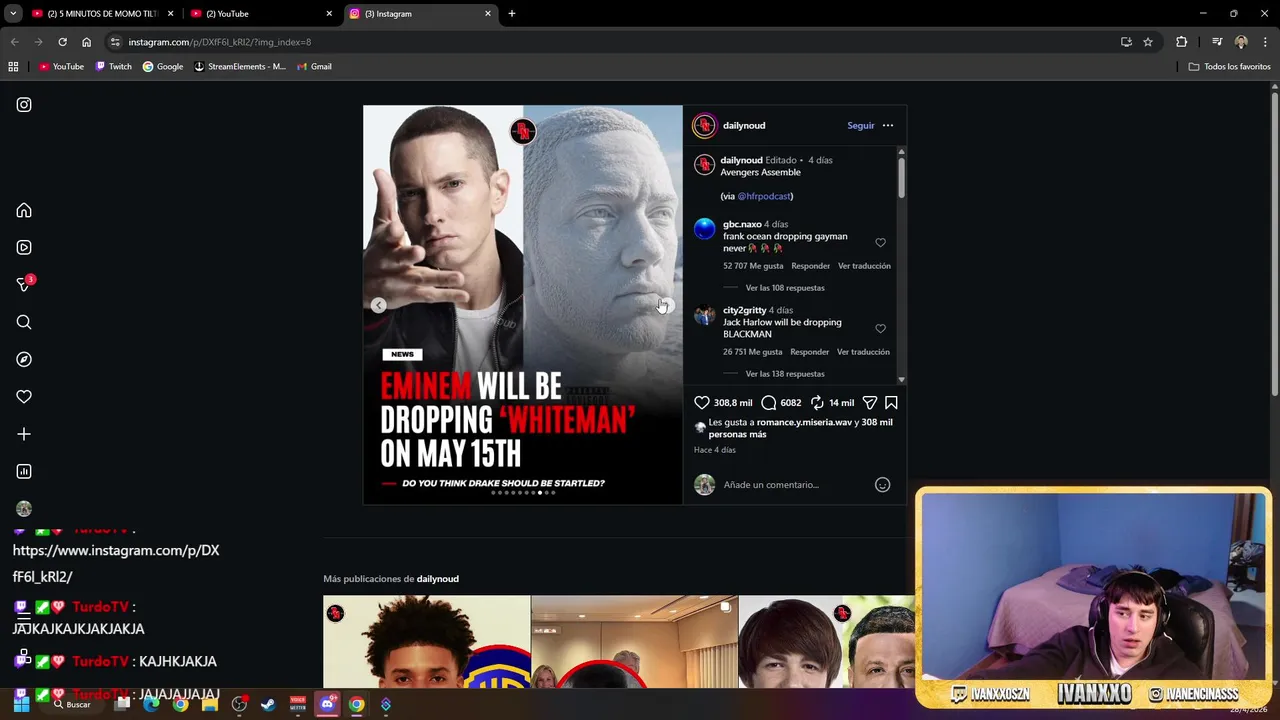The width and height of the screenshot is (1280, 720).
Task: Go to previous carousel image arrow
Action: pos(378,306)
